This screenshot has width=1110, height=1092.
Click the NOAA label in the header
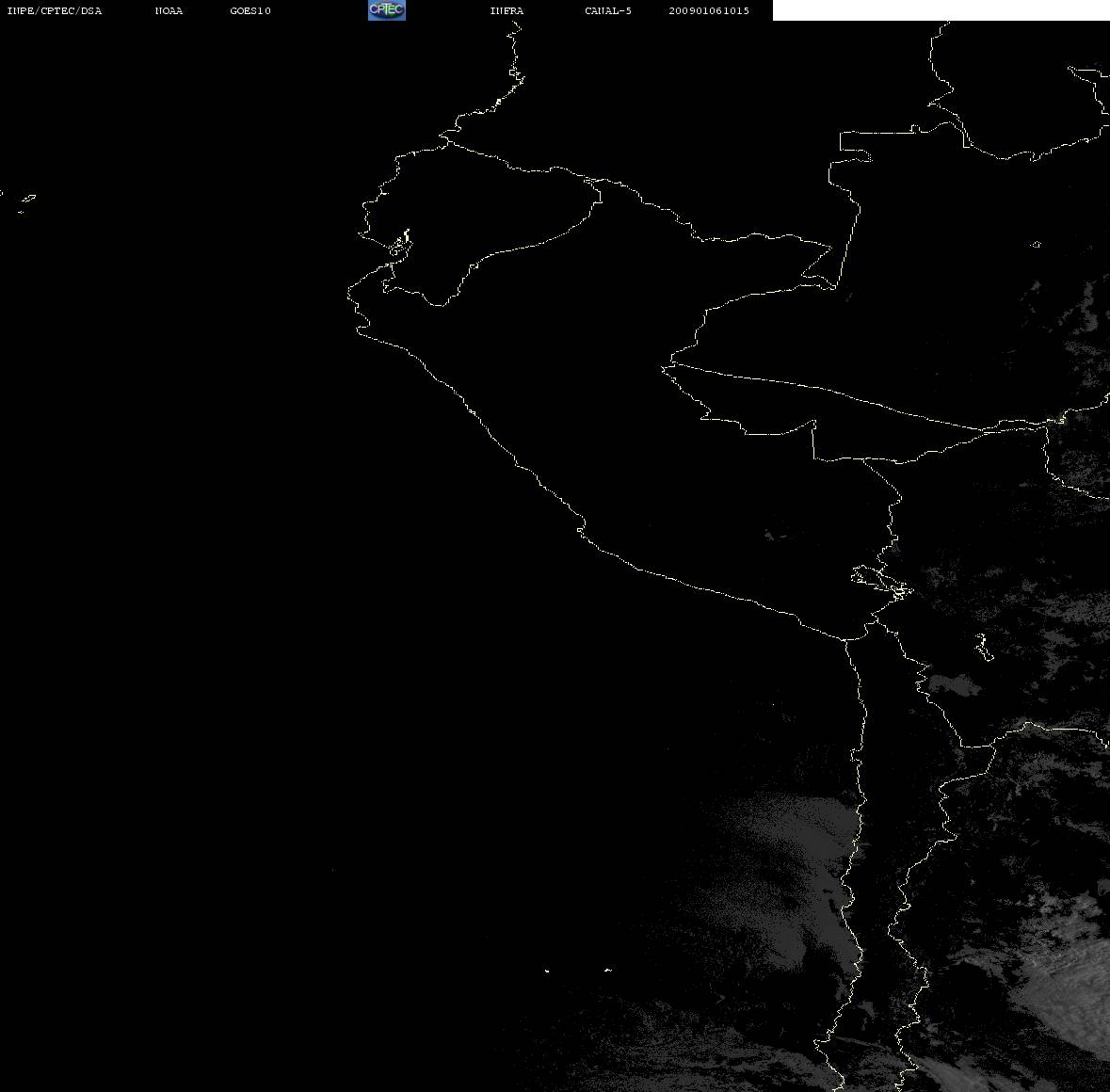(x=169, y=10)
